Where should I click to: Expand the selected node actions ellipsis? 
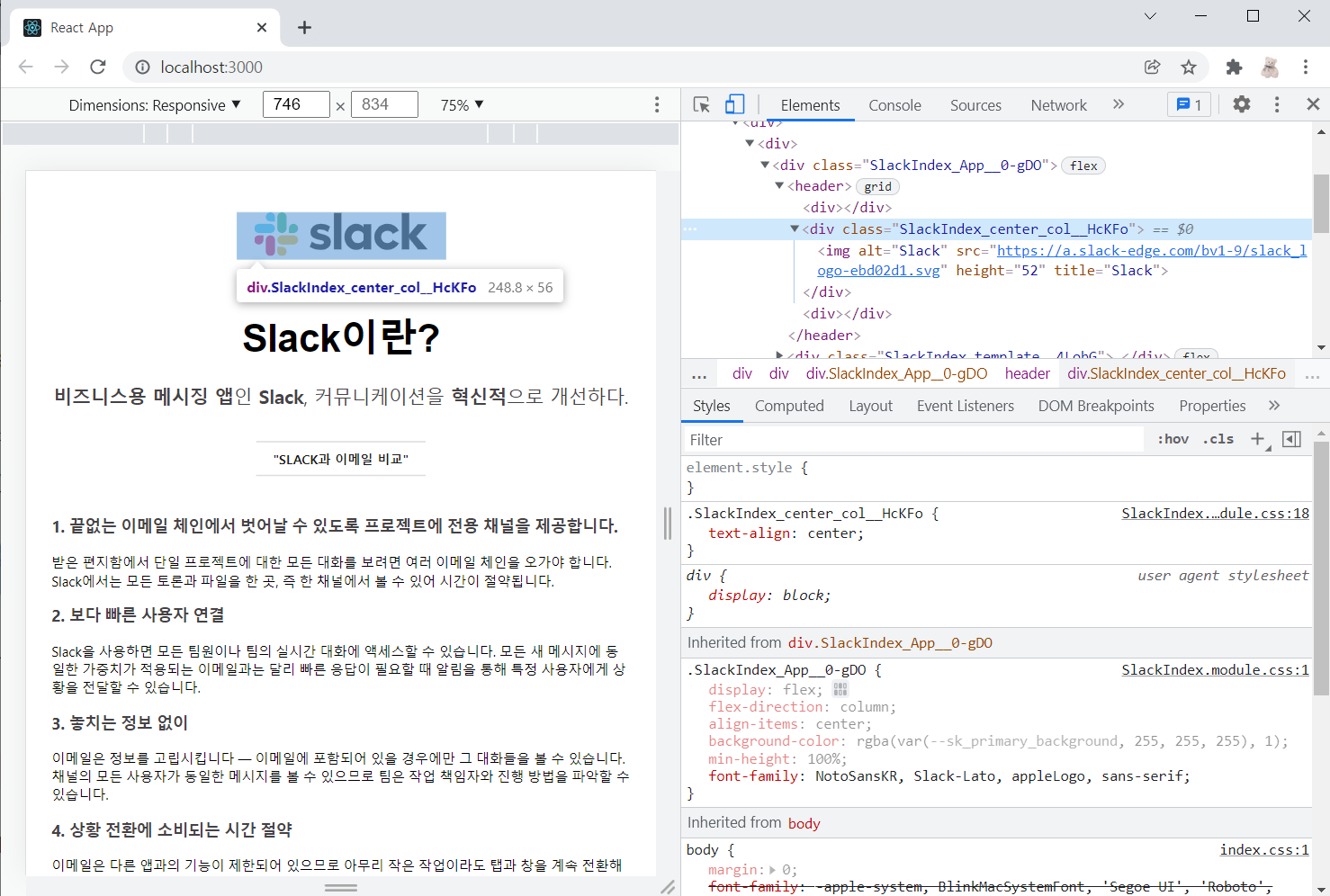[x=690, y=229]
